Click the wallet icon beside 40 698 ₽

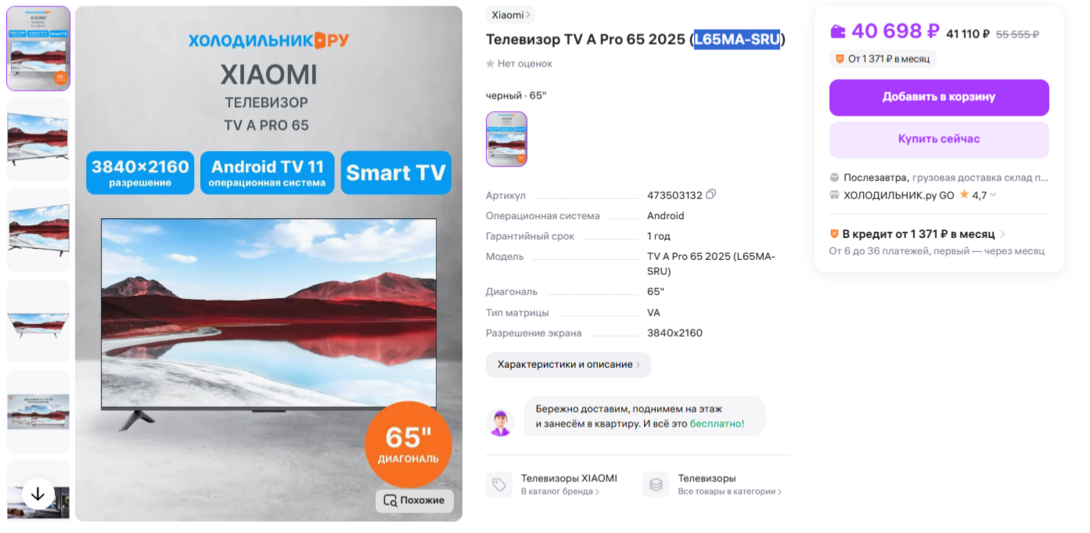pos(838,31)
